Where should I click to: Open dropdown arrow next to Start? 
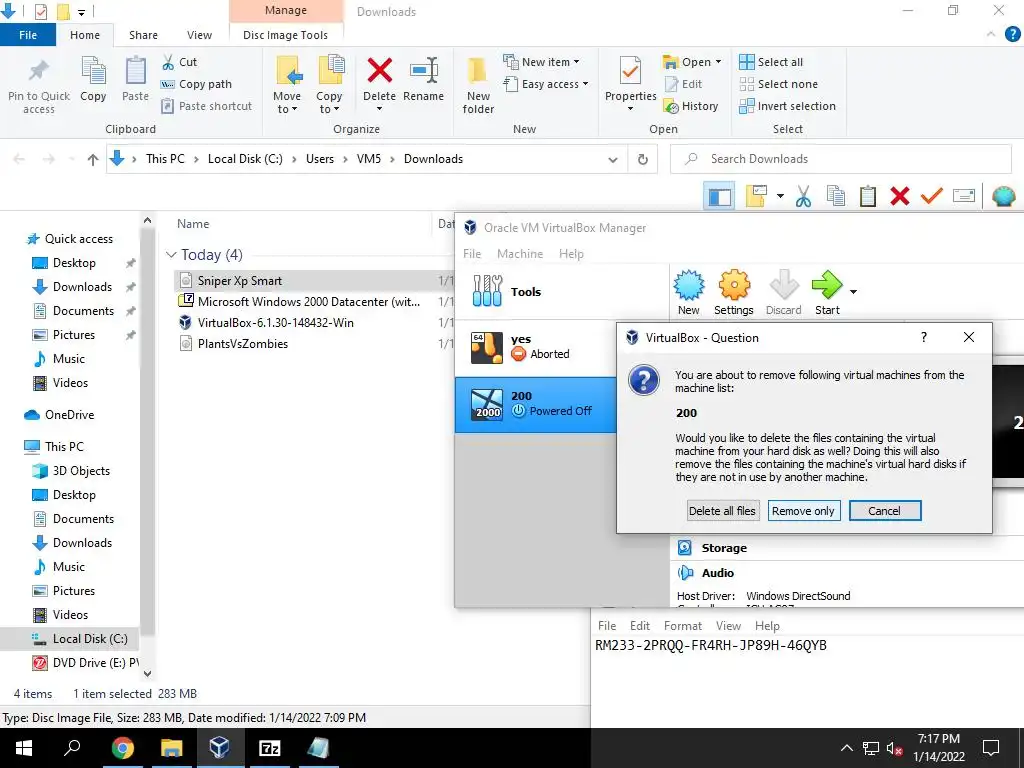click(854, 292)
